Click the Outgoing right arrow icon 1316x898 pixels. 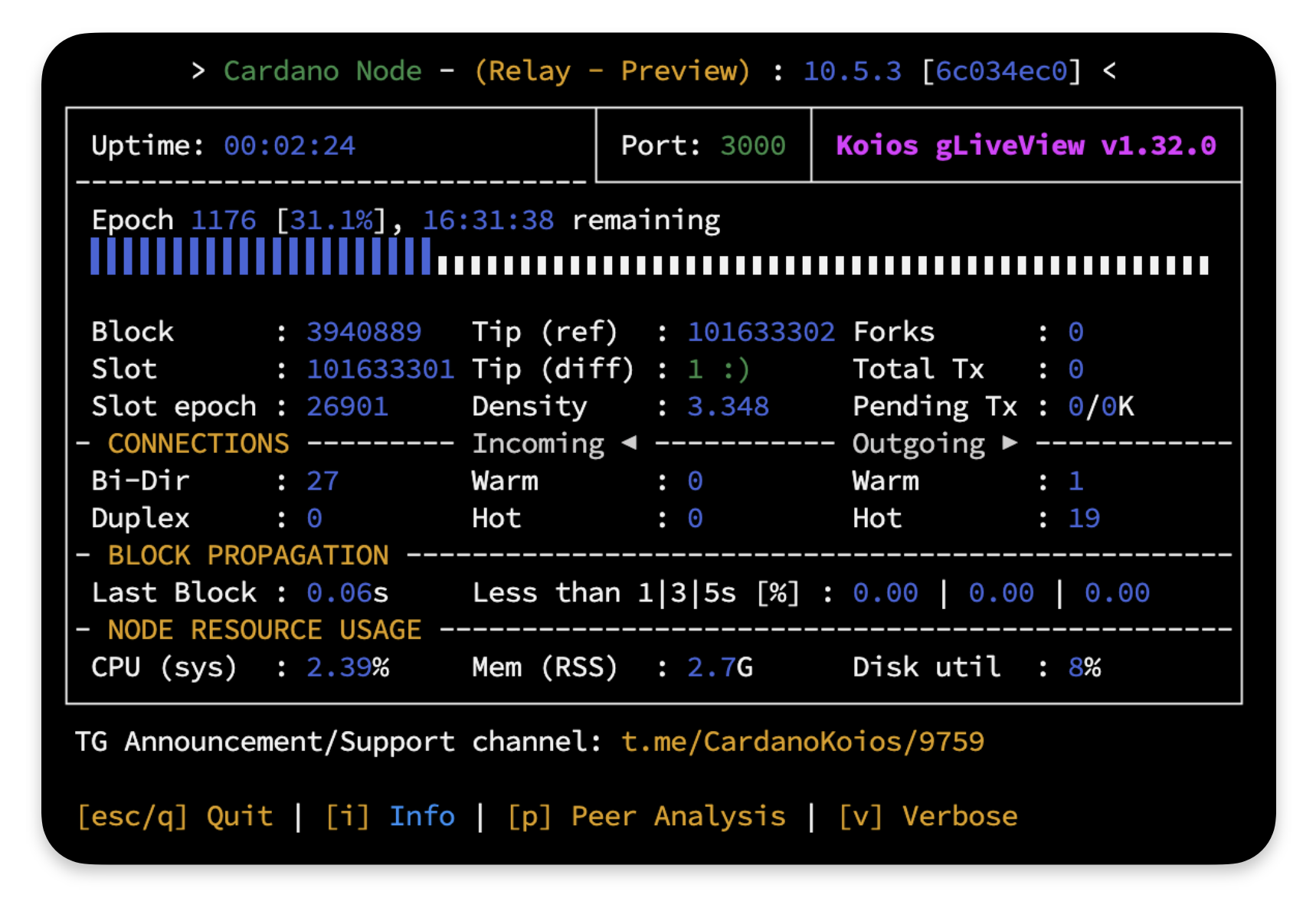(1010, 443)
